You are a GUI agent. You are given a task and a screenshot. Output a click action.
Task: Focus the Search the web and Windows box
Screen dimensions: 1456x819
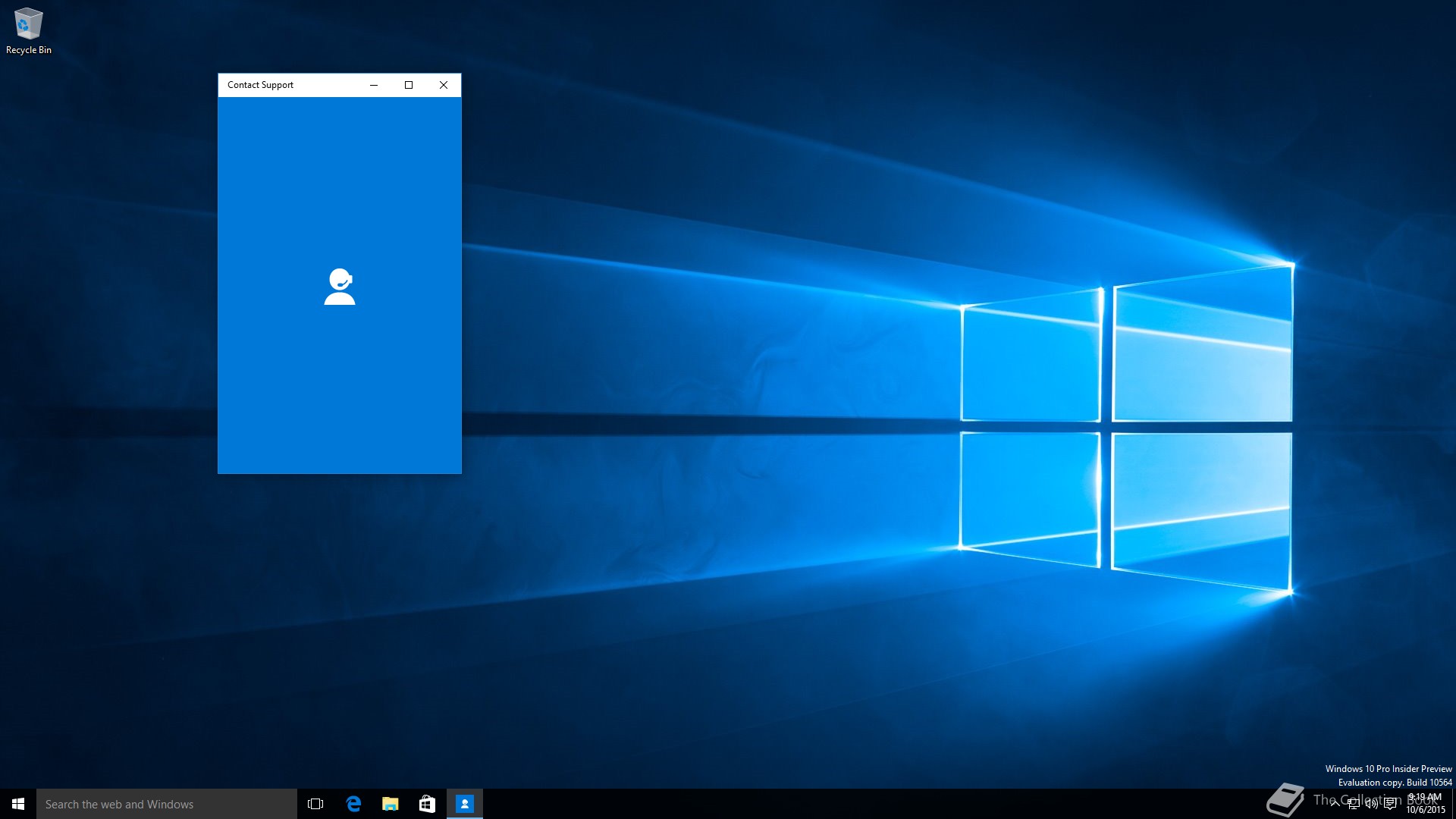click(167, 804)
